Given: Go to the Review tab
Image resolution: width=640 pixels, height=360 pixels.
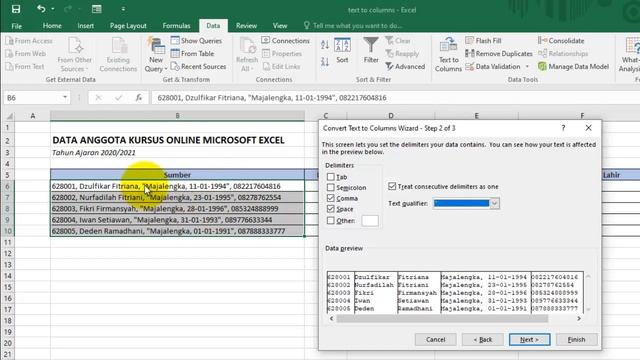Looking at the screenshot, I should 246,26.
